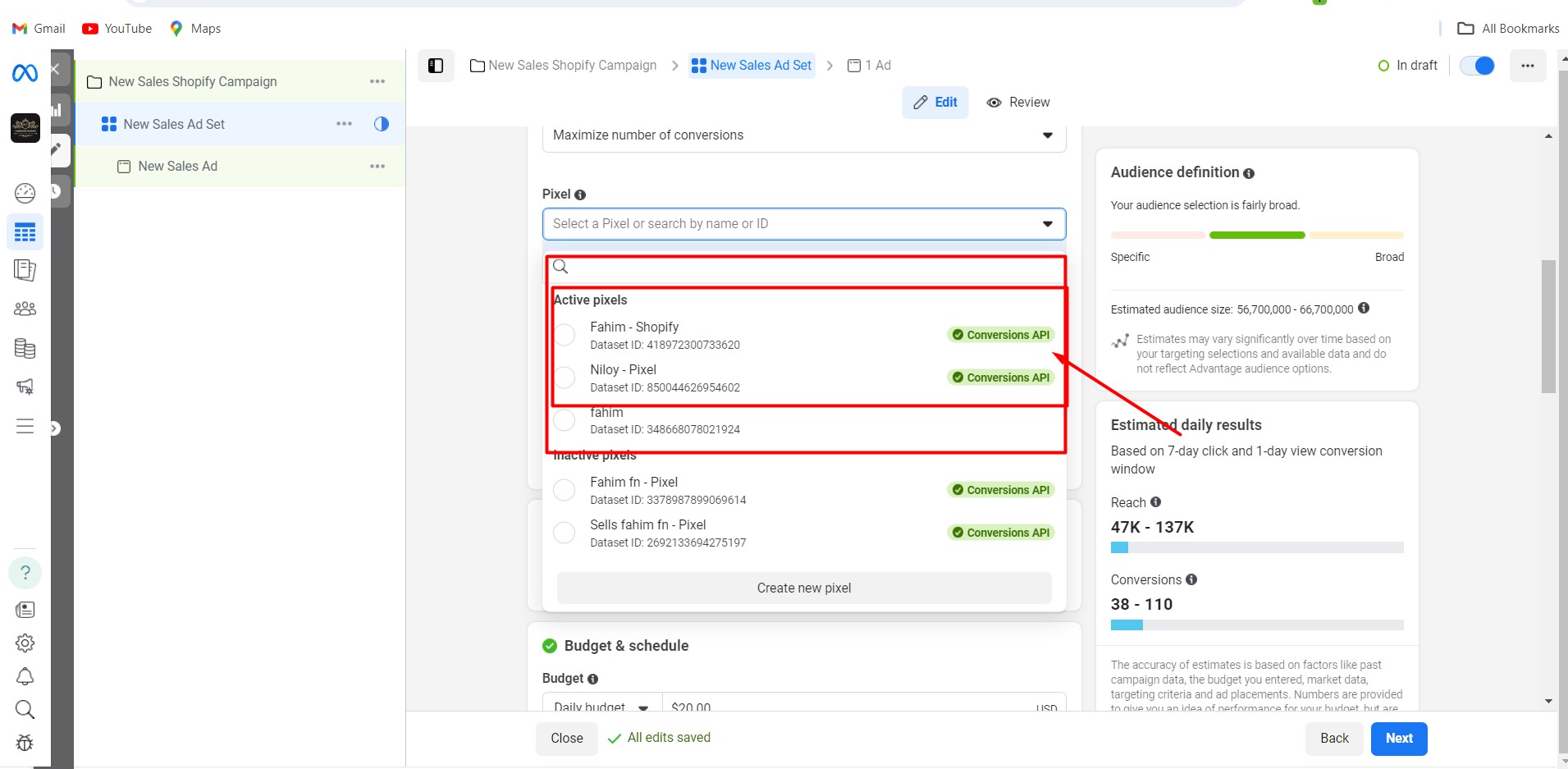Open the Gmail bookmark
The width and height of the screenshot is (1568, 769).
pyautogui.click(x=39, y=29)
